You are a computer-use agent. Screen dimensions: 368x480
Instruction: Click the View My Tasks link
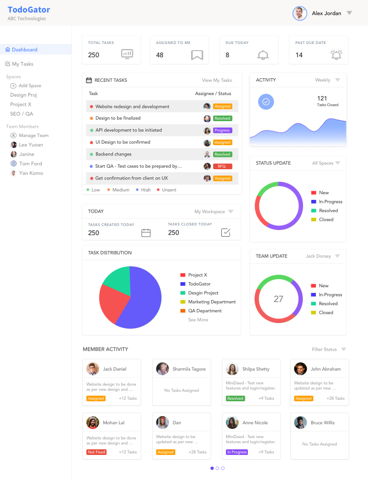(217, 80)
